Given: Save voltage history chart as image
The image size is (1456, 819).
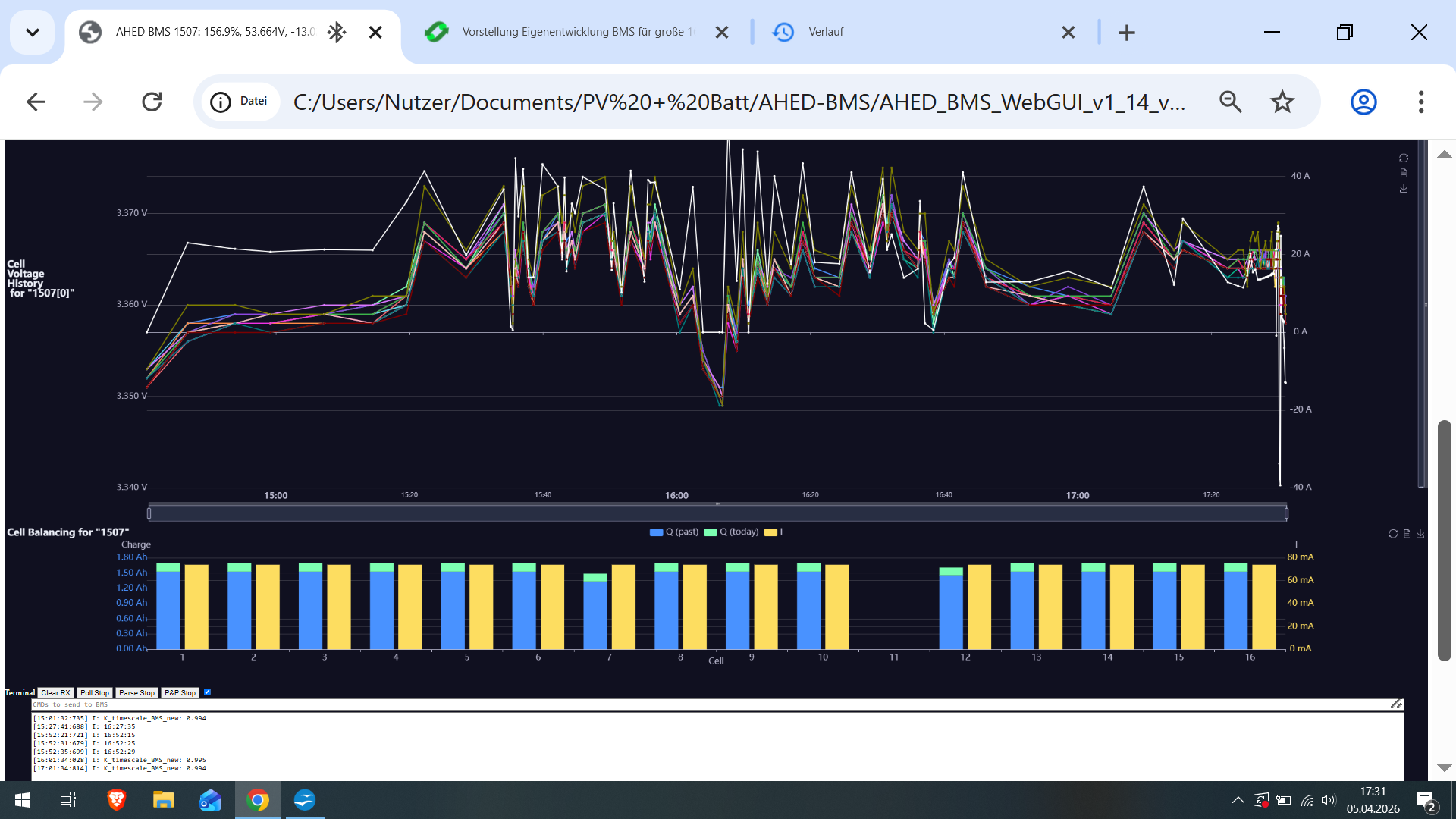Looking at the screenshot, I should coord(1404,188).
